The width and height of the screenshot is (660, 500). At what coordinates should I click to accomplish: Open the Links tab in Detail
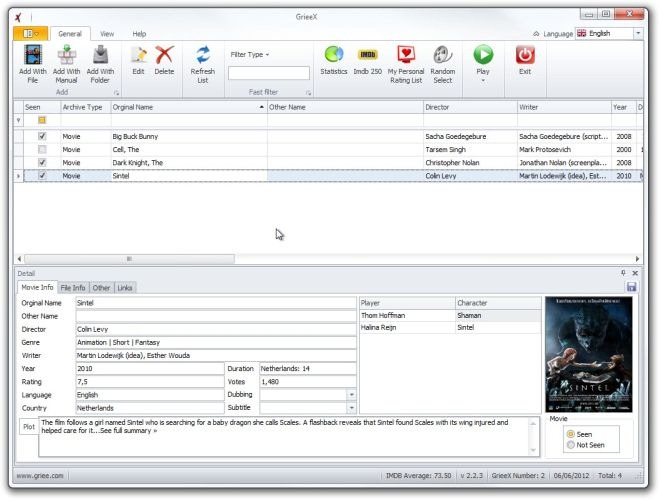point(125,288)
